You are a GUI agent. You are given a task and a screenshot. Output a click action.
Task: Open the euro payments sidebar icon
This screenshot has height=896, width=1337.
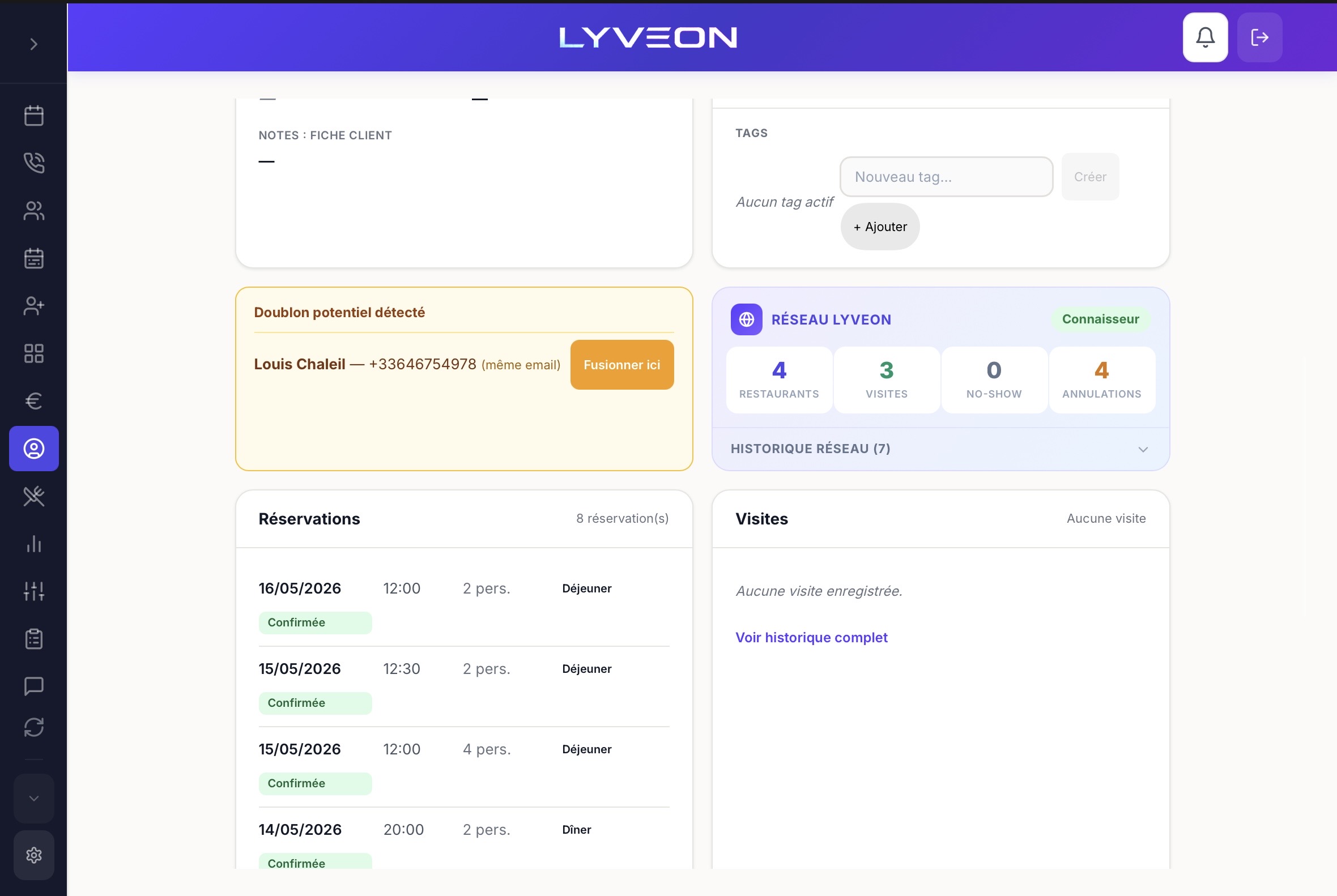coord(34,400)
